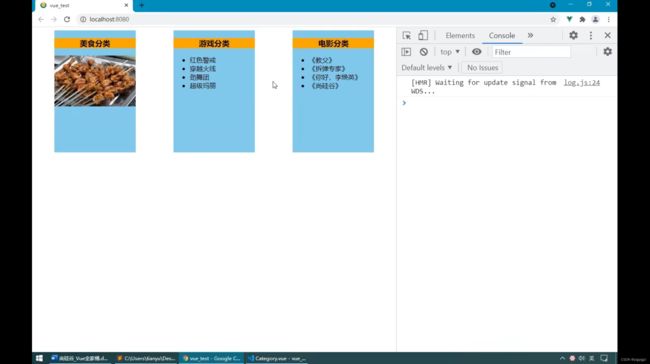
Task: Bookmark this page with the star icon
Action: (553, 19)
